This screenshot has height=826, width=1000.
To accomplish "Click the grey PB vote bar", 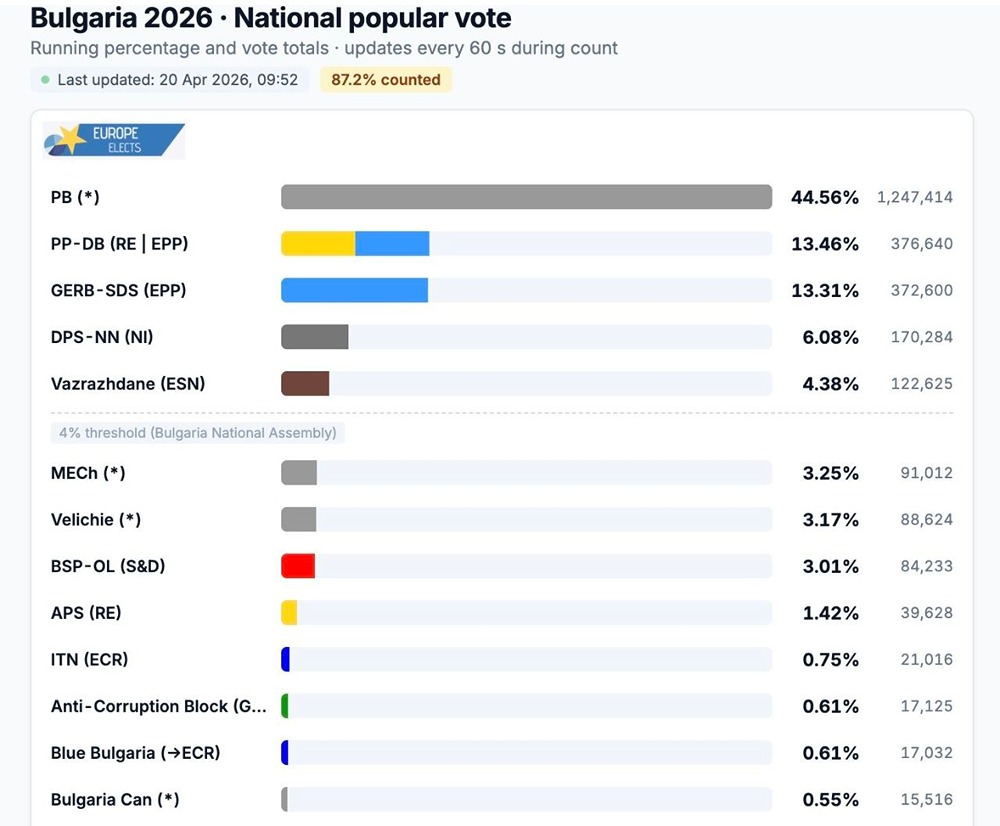I will point(526,197).
